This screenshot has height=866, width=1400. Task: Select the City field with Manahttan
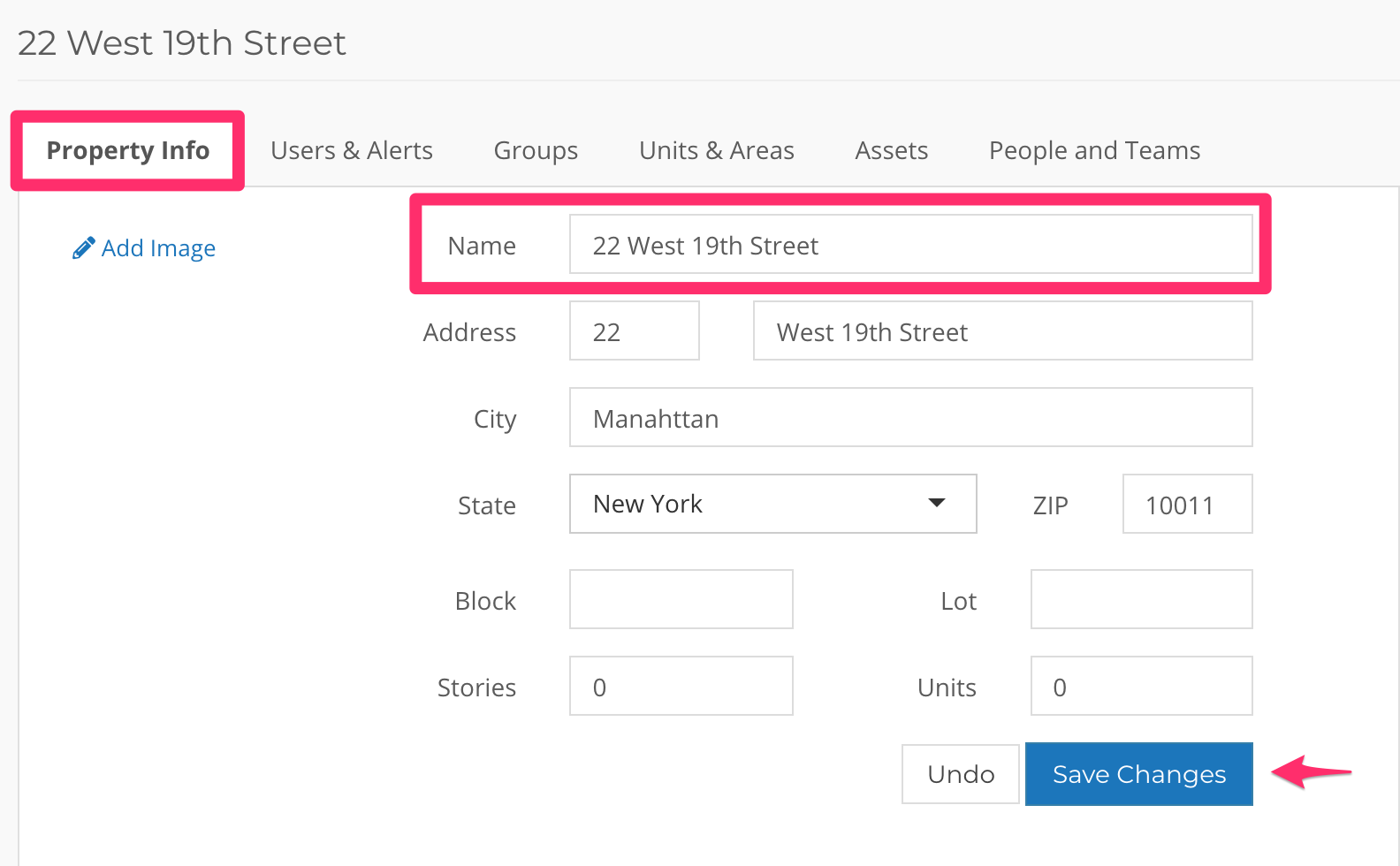(911, 417)
